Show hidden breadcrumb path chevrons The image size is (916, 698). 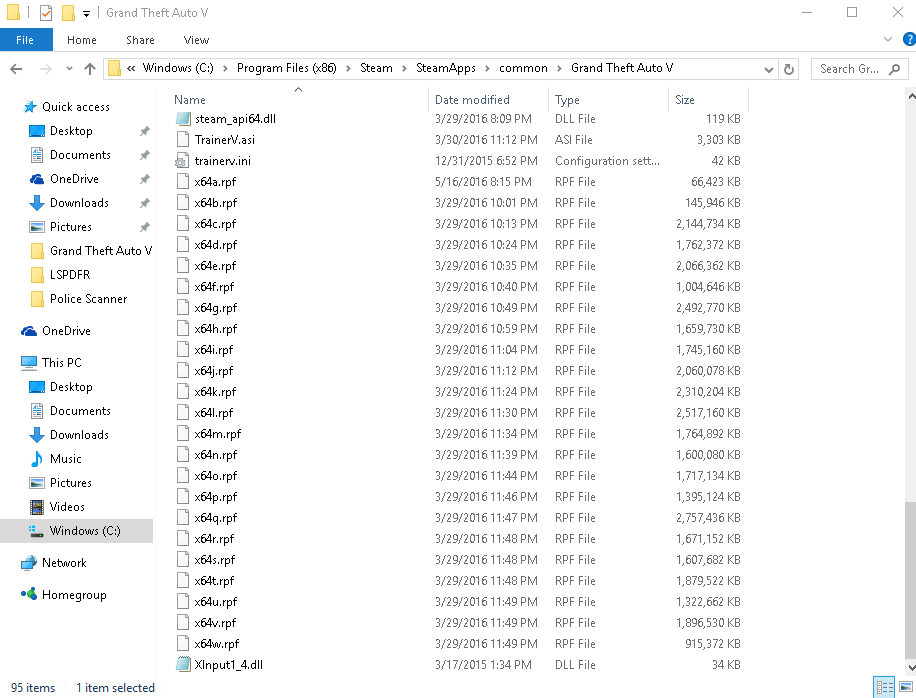click(131, 69)
